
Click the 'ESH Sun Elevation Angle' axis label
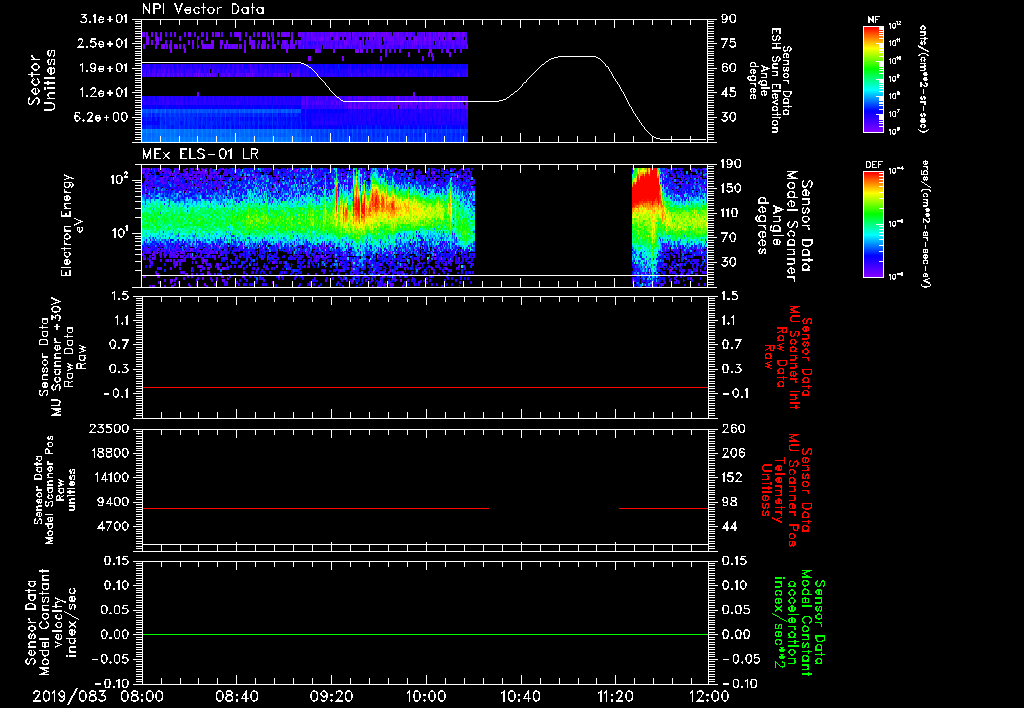point(769,80)
